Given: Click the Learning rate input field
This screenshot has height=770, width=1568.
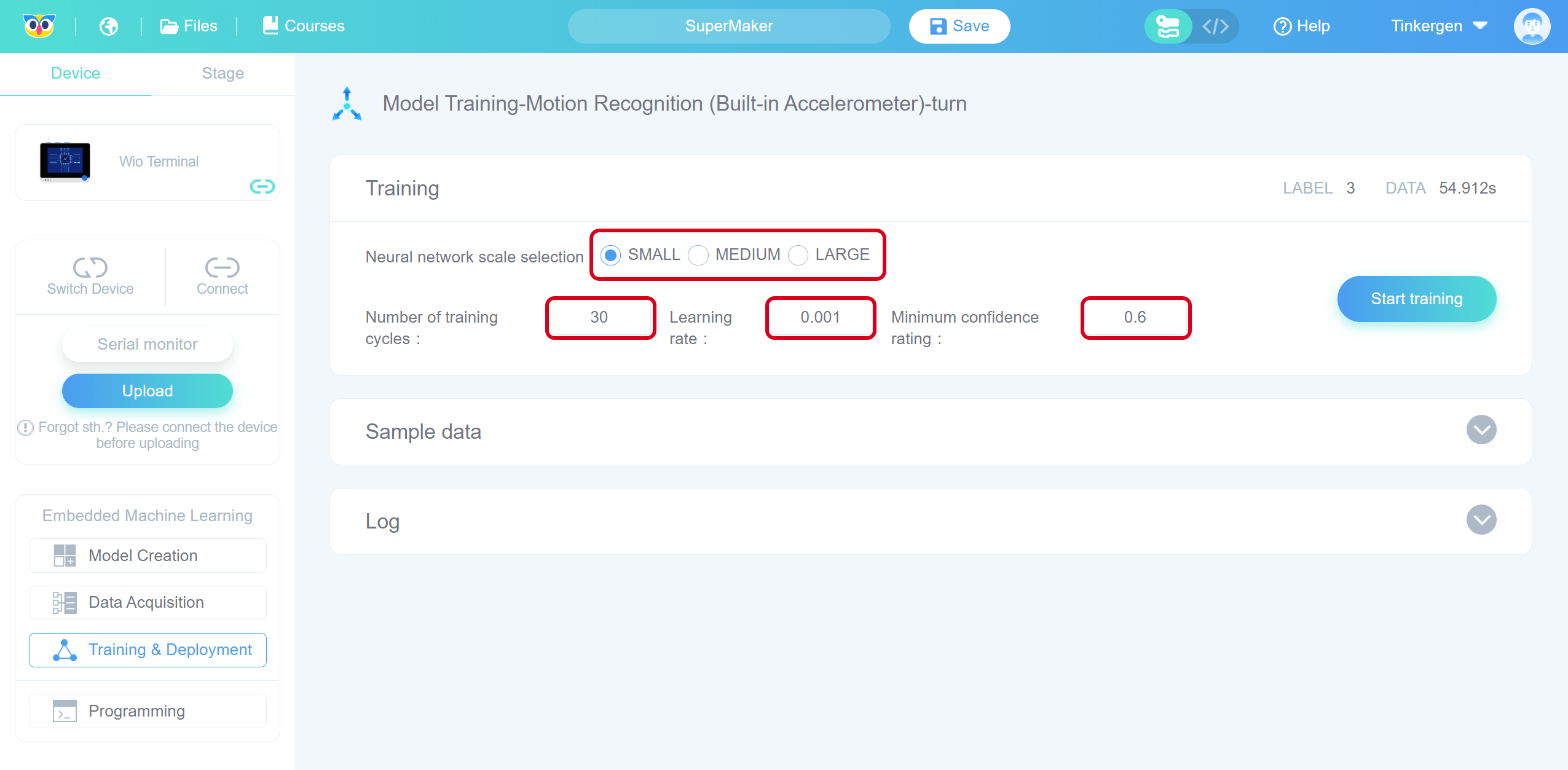Looking at the screenshot, I should click(820, 317).
